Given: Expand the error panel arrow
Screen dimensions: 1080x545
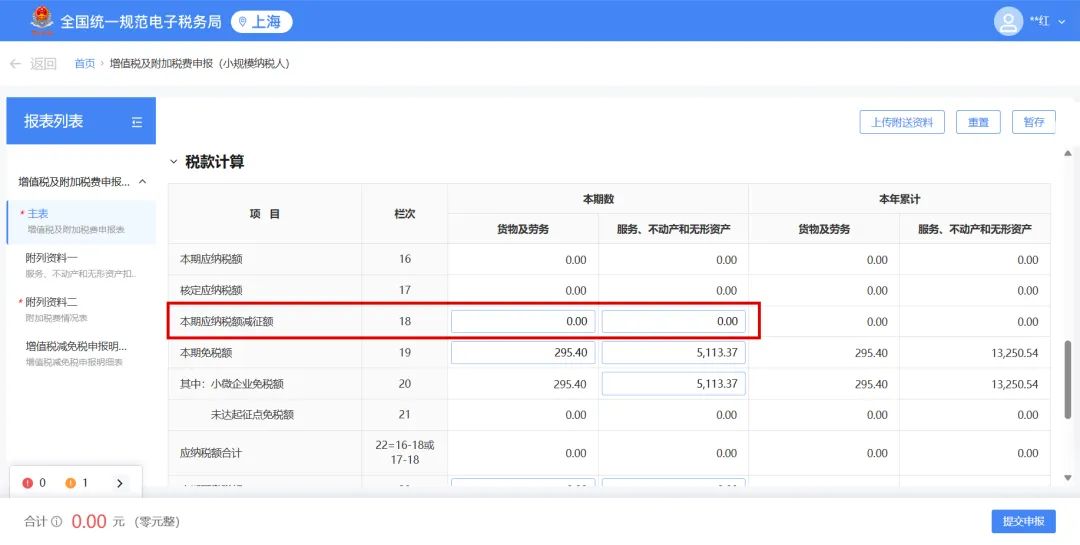Looking at the screenshot, I should tap(120, 483).
